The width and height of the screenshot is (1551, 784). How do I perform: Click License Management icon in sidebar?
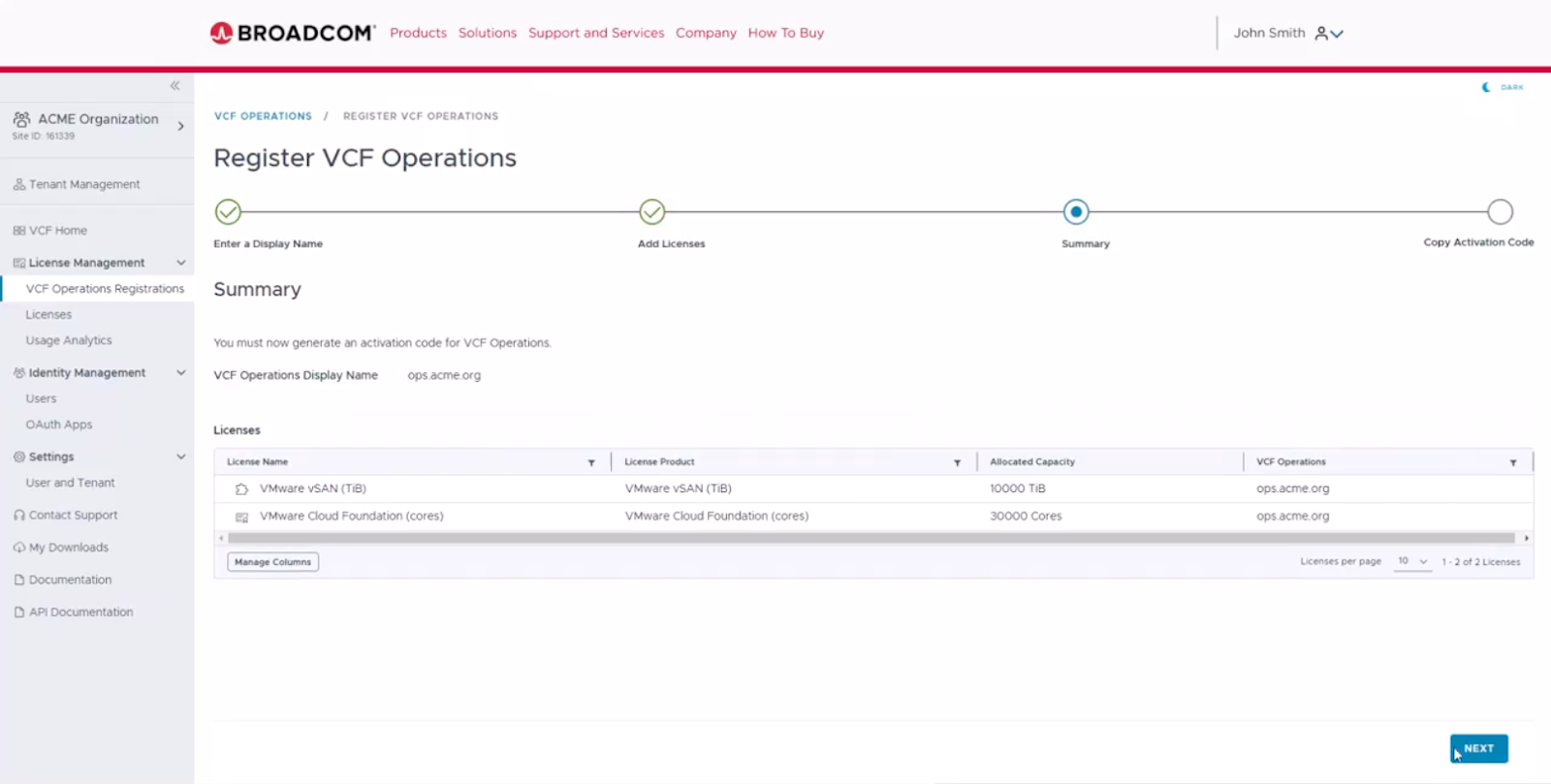[19, 263]
